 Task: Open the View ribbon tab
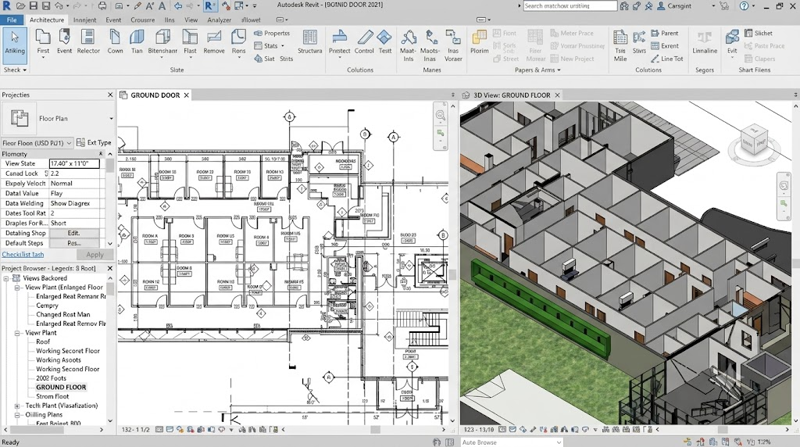(191, 20)
